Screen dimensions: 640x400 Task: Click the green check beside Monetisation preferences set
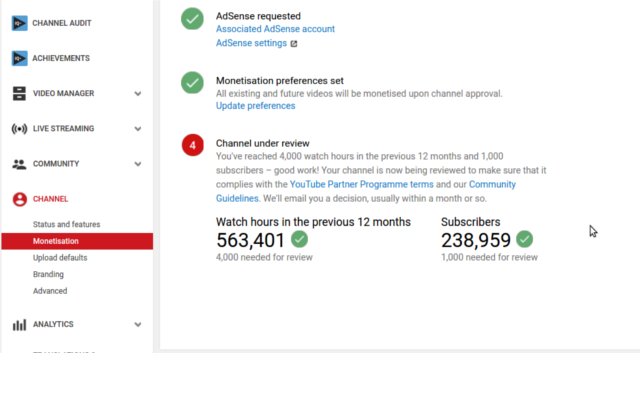(192, 83)
